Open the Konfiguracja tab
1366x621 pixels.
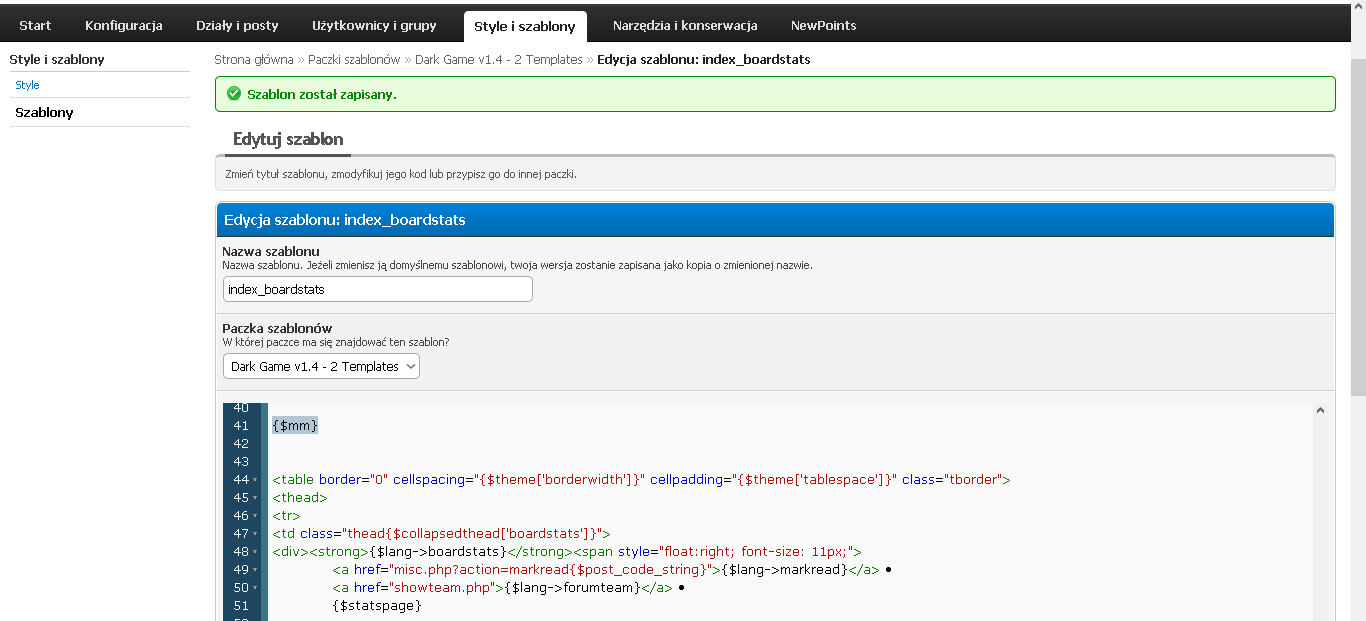click(x=124, y=25)
